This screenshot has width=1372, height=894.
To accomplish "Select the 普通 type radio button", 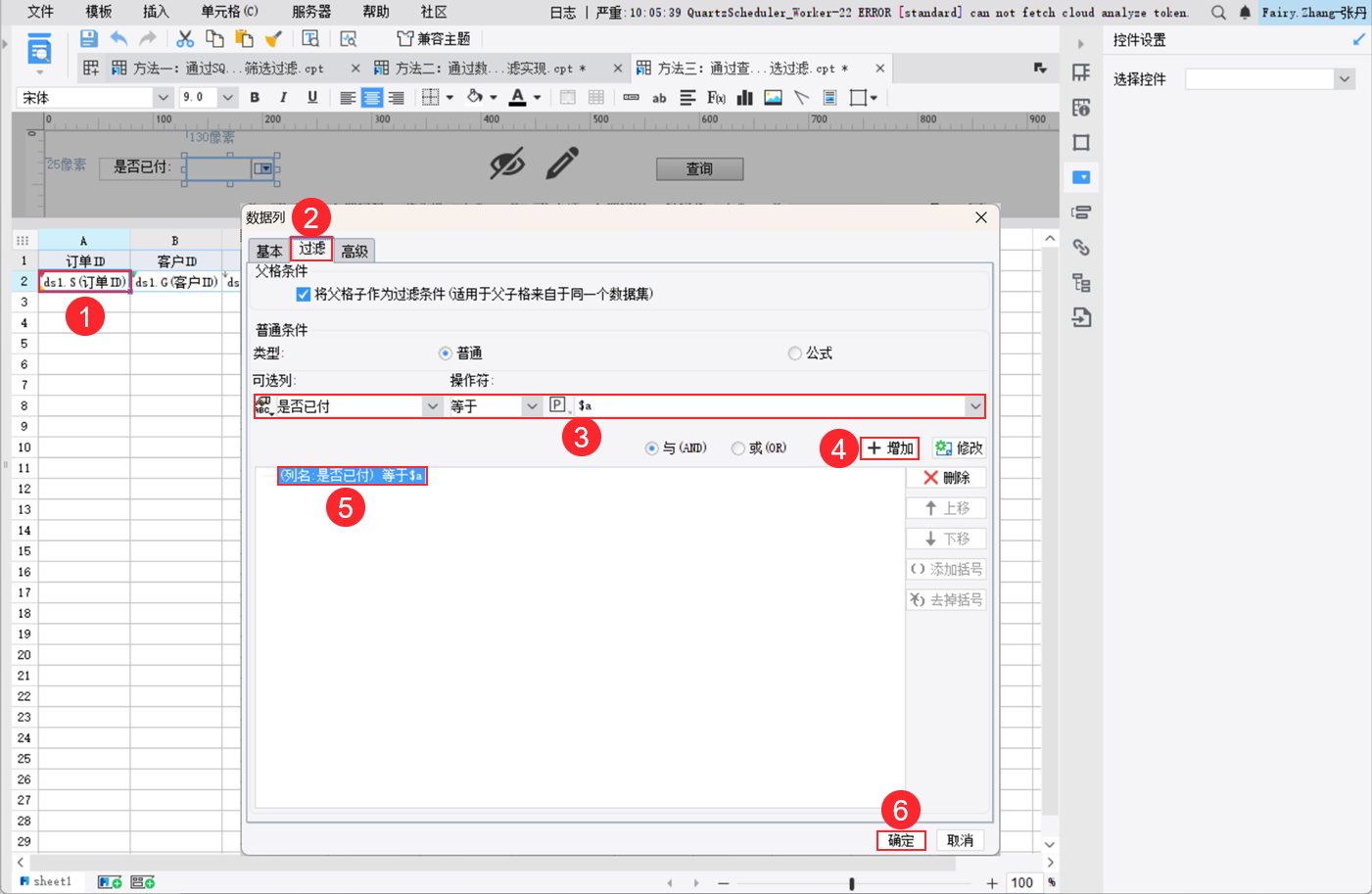I will [x=446, y=353].
